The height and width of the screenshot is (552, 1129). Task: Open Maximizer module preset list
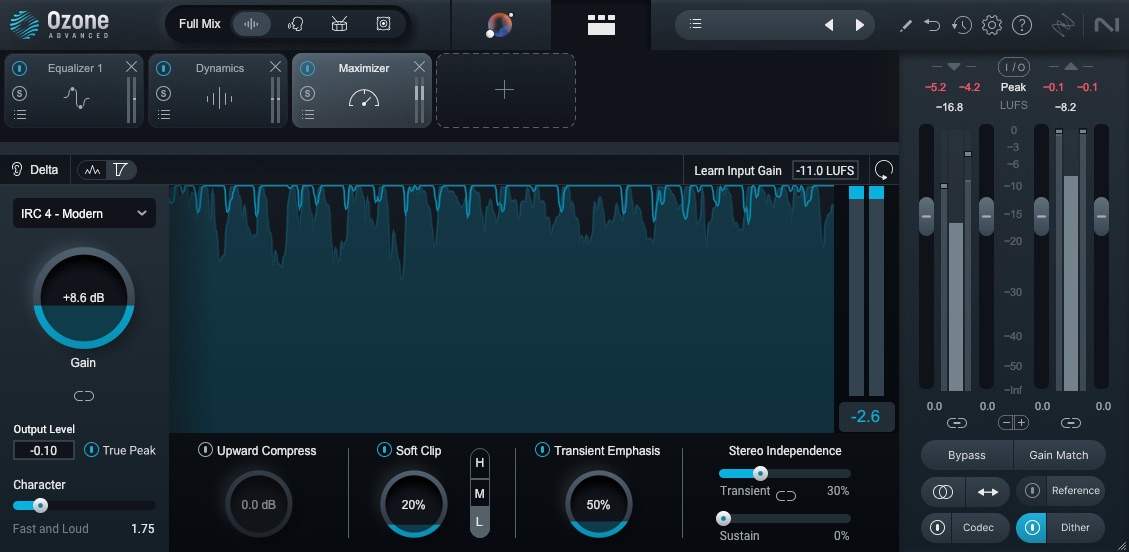[307, 114]
